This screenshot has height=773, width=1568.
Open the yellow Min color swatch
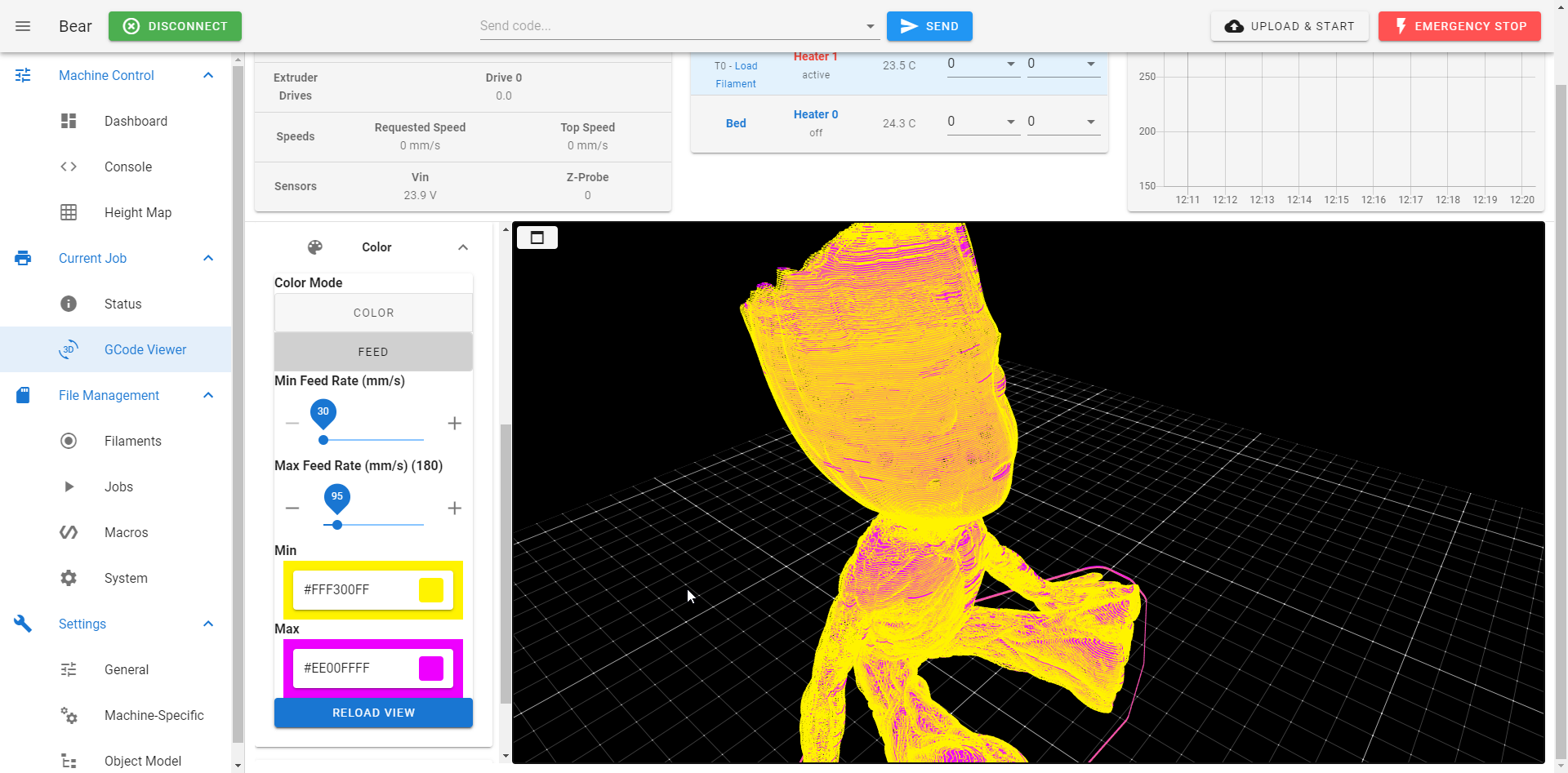click(x=431, y=589)
